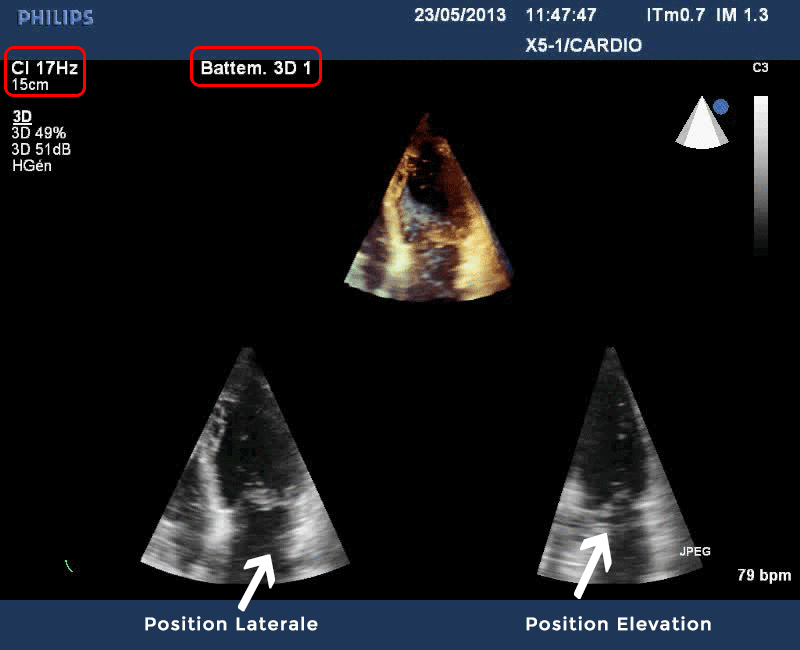Click the grayscale bar under C3
800x650 pixels.
pos(761,174)
